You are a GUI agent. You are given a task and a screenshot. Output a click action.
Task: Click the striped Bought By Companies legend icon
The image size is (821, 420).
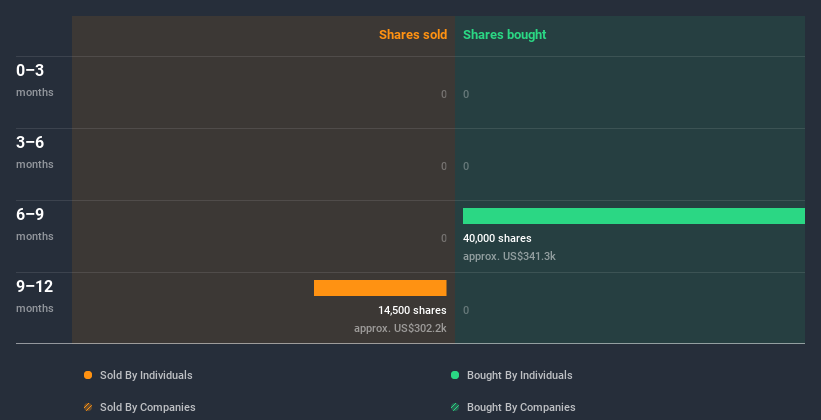point(455,407)
